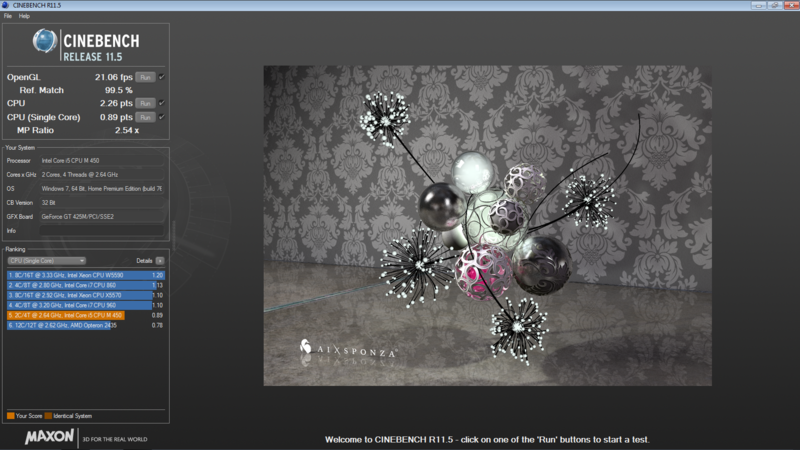Click the OS field showing Windows 7
Screen dimensions: 800x450
point(102,189)
